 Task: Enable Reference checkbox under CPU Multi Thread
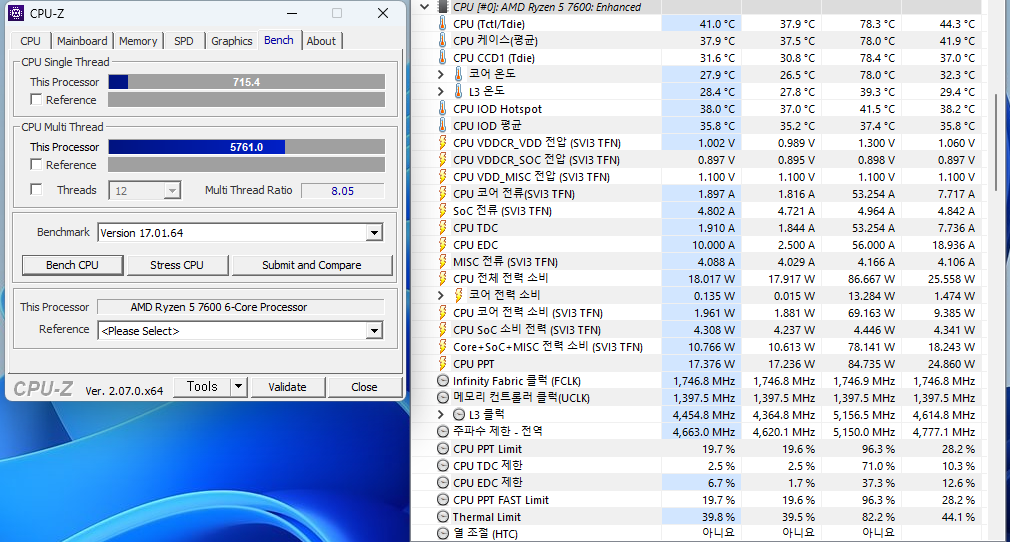point(36,165)
